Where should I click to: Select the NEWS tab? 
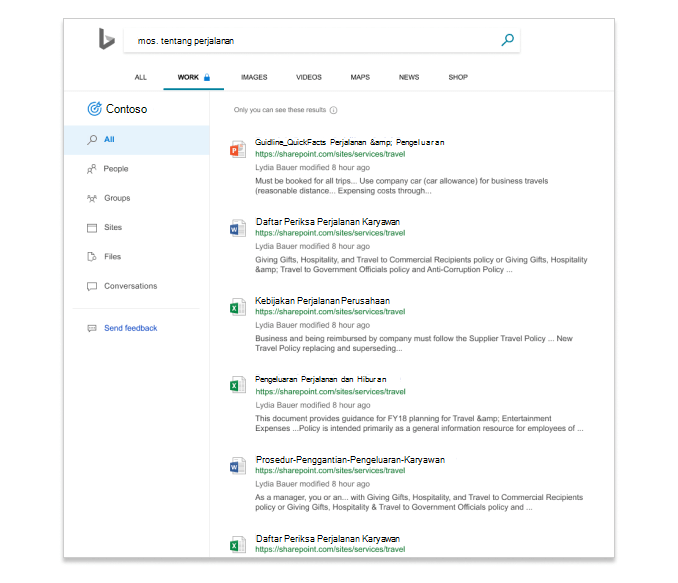click(x=409, y=77)
